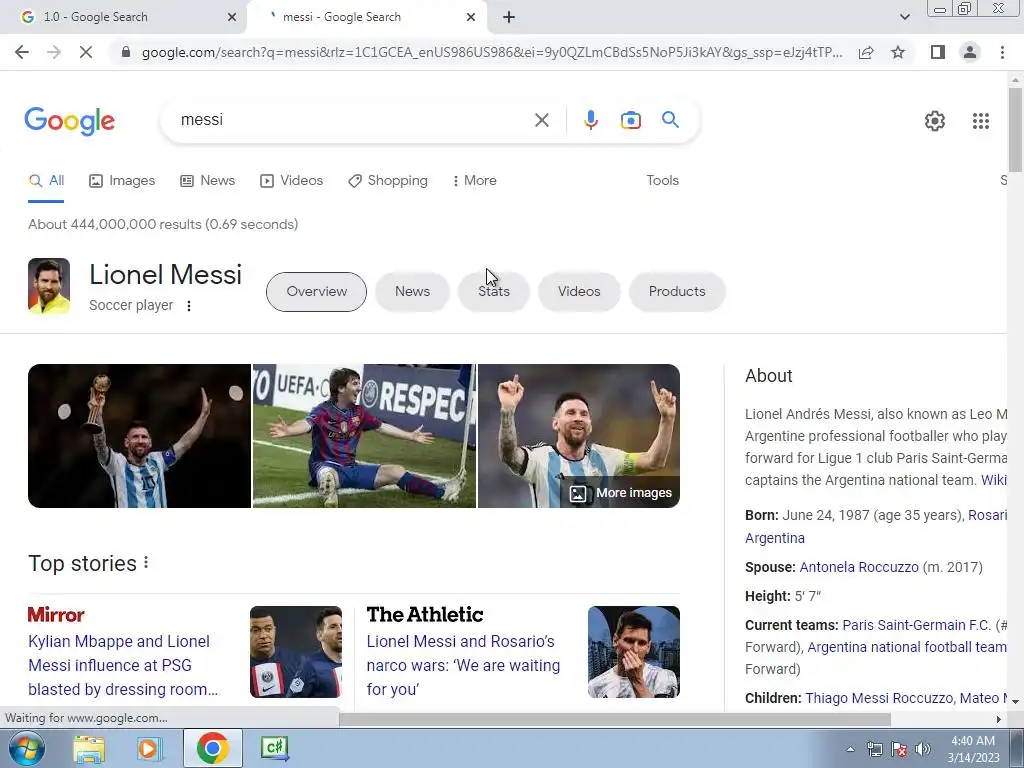Viewport: 1024px width, 768px height.
Task: Toggle the browser side panel icon
Action: tap(938, 52)
